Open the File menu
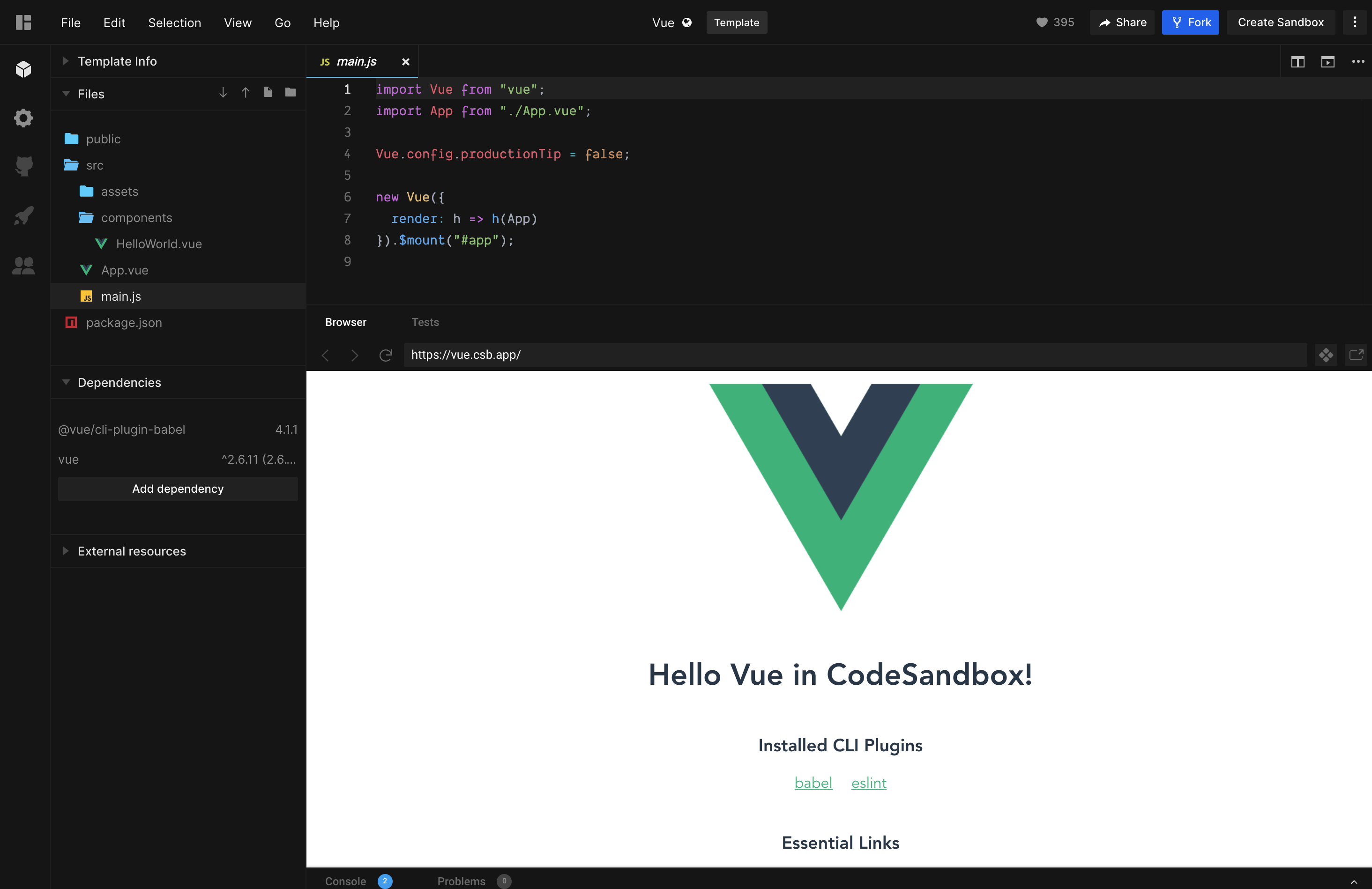1372x889 pixels. tap(70, 22)
